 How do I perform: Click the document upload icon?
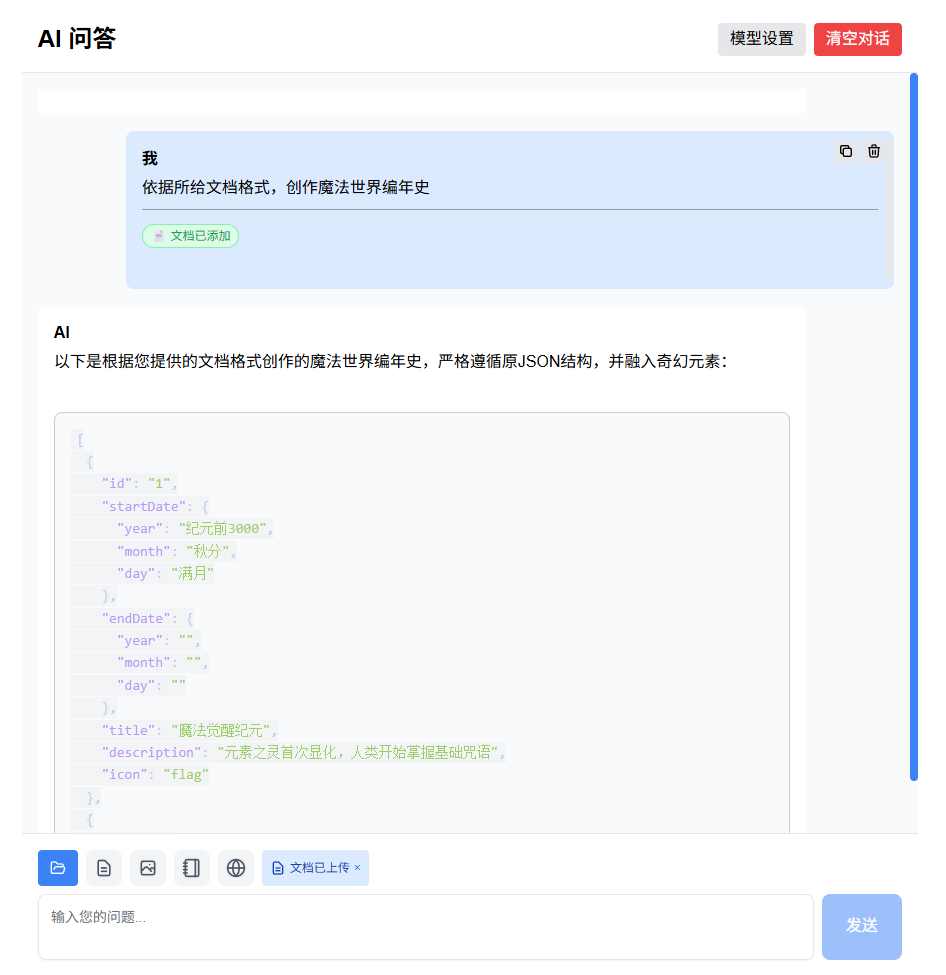[x=104, y=867]
